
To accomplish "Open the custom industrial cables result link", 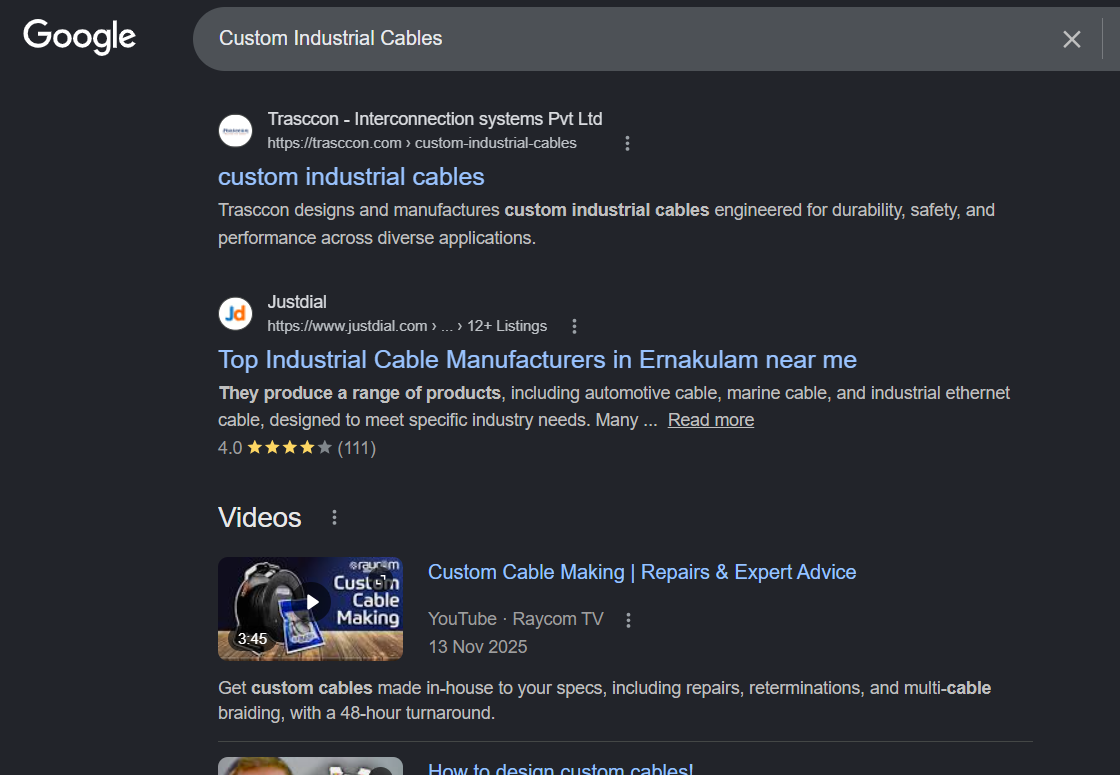I will [x=351, y=176].
